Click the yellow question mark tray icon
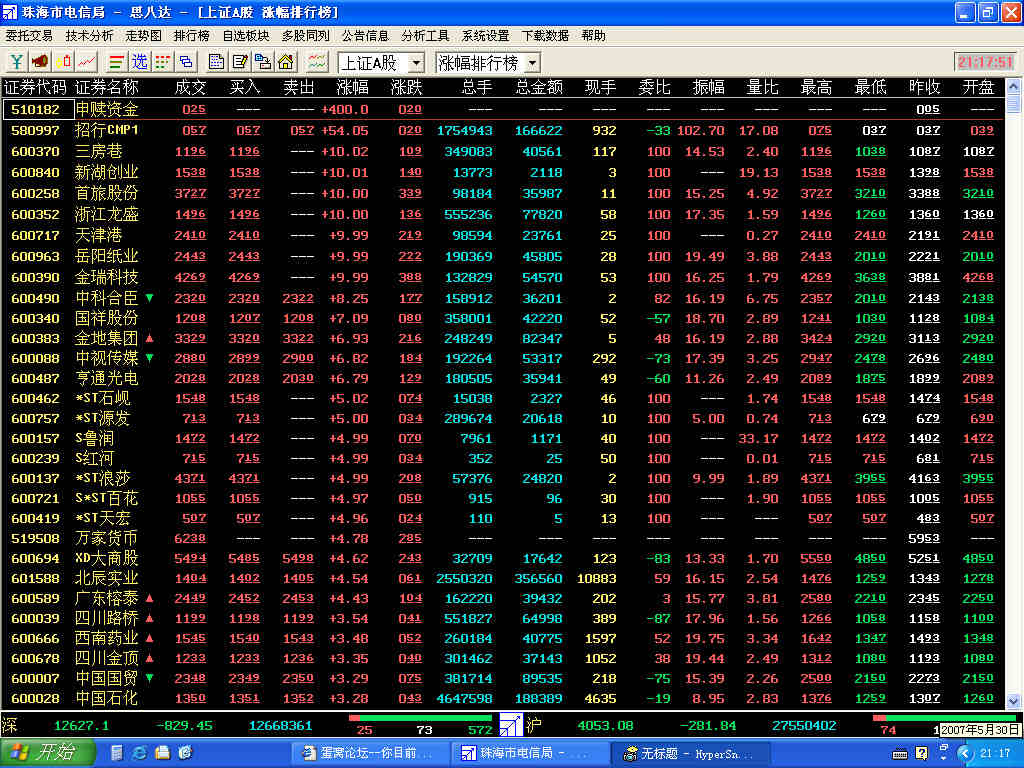 pyautogui.click(x=921, y=754)
